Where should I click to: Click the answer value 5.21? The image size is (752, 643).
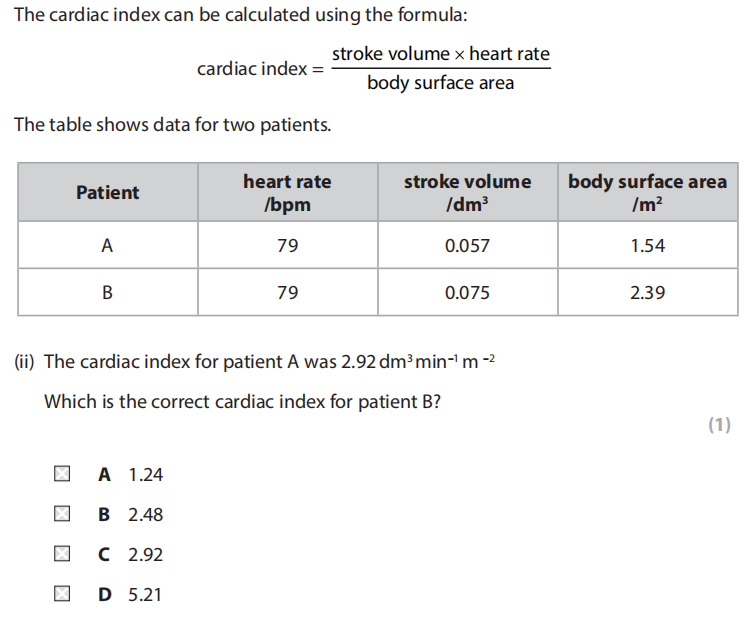[x=146, y=595]
